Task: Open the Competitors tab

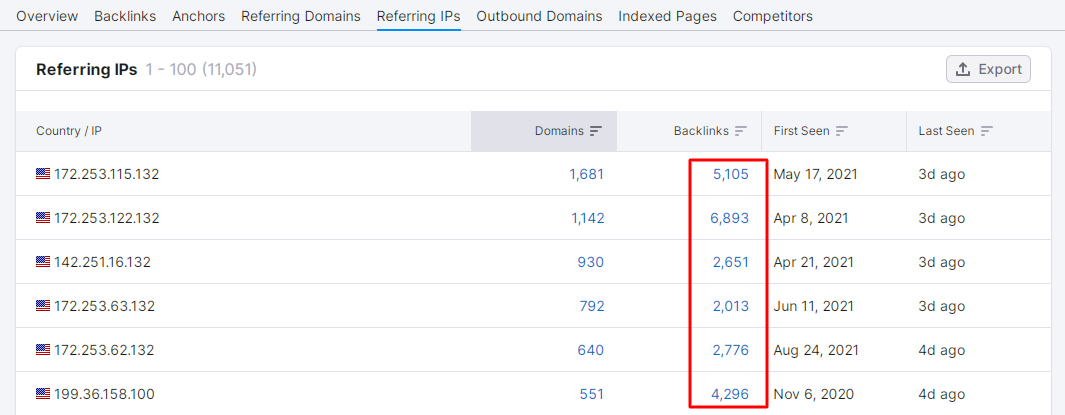Action: pyautogui.click(x=772, y=16)
